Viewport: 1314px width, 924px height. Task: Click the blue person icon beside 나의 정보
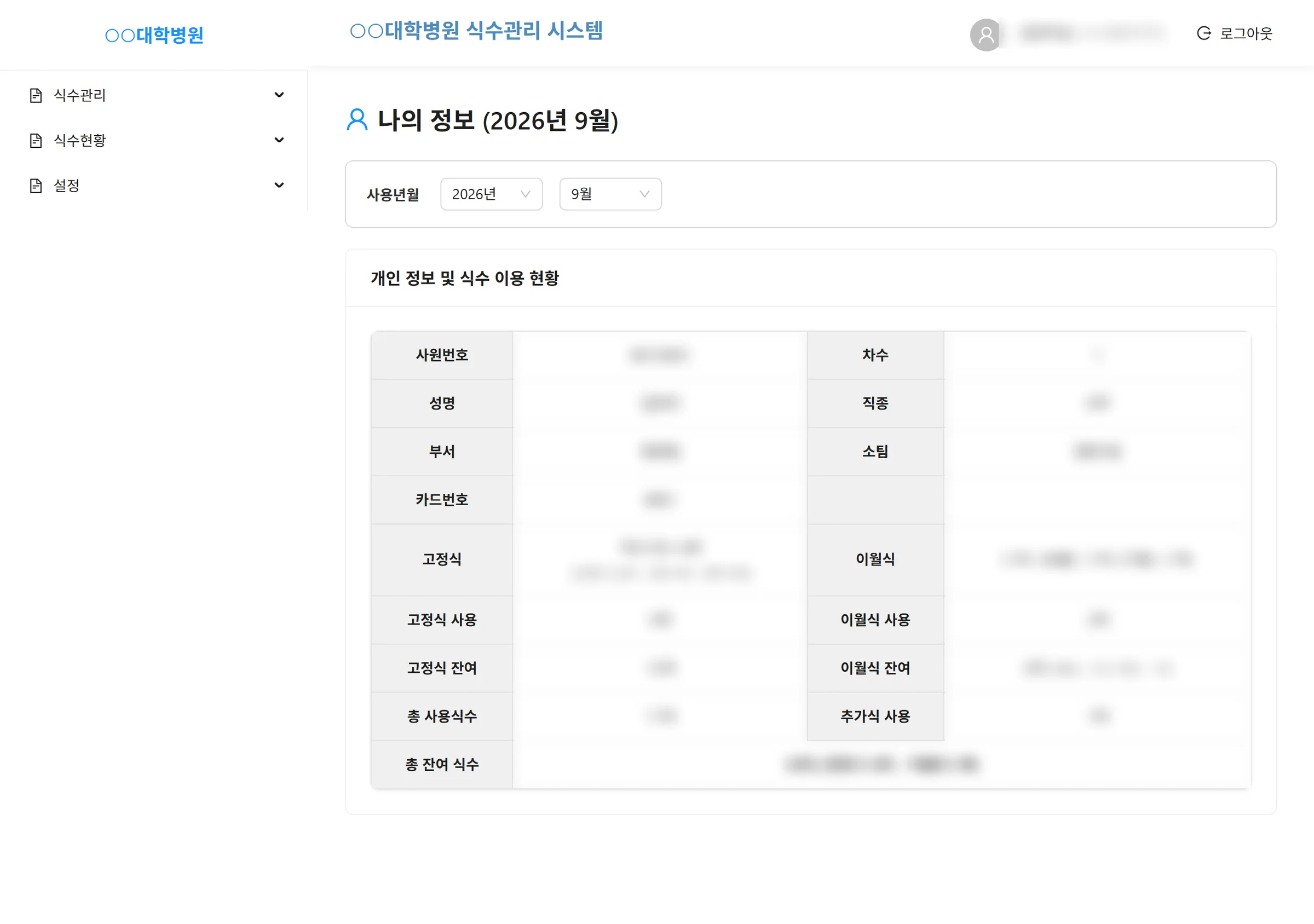tap(357, 119)
